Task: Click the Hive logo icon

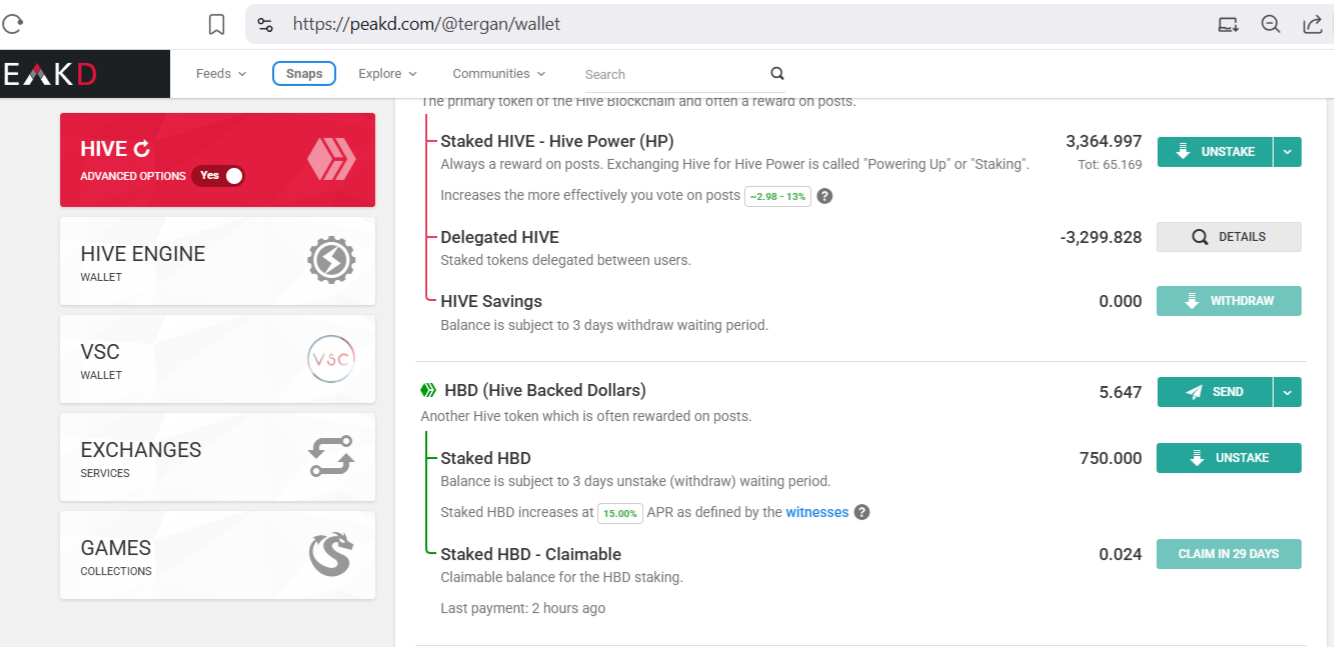Action: coord(330,160)
